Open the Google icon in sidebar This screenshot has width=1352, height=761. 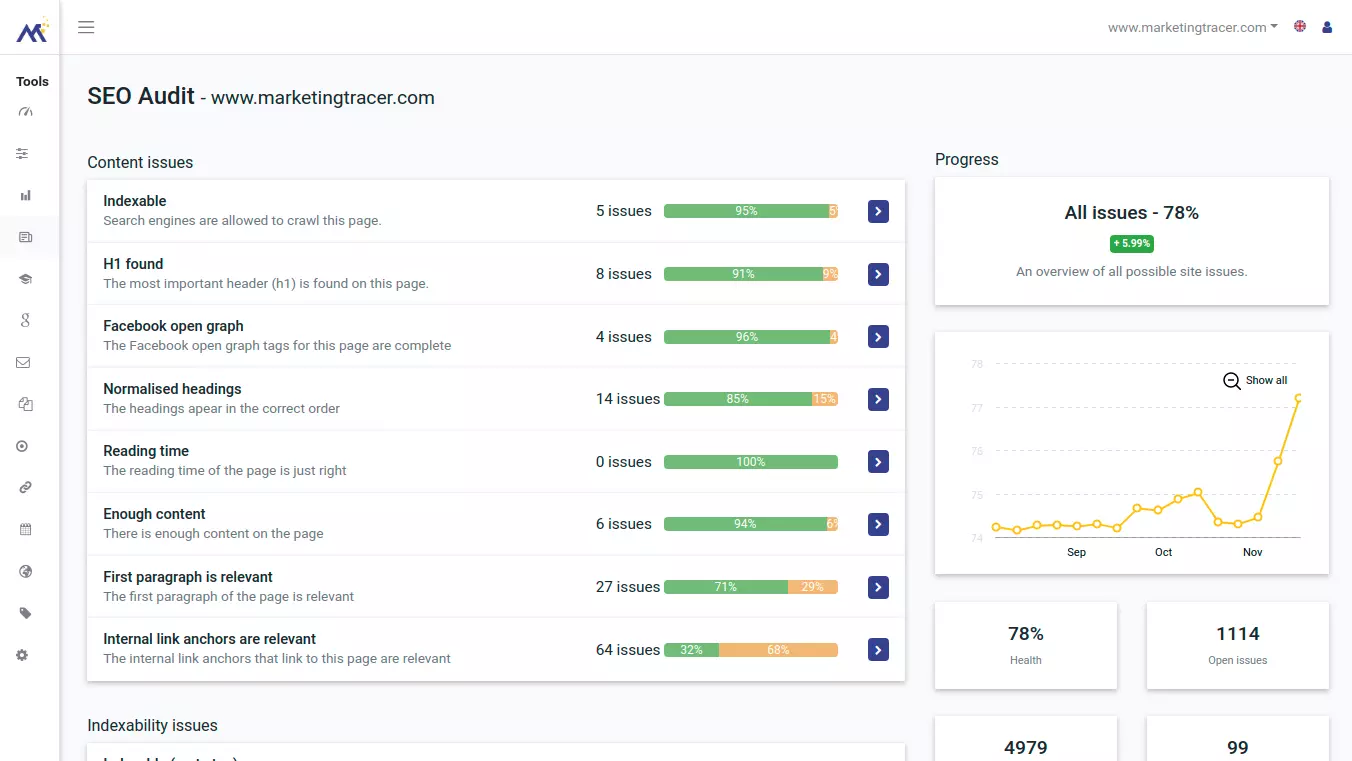click(x=26, y=320)
